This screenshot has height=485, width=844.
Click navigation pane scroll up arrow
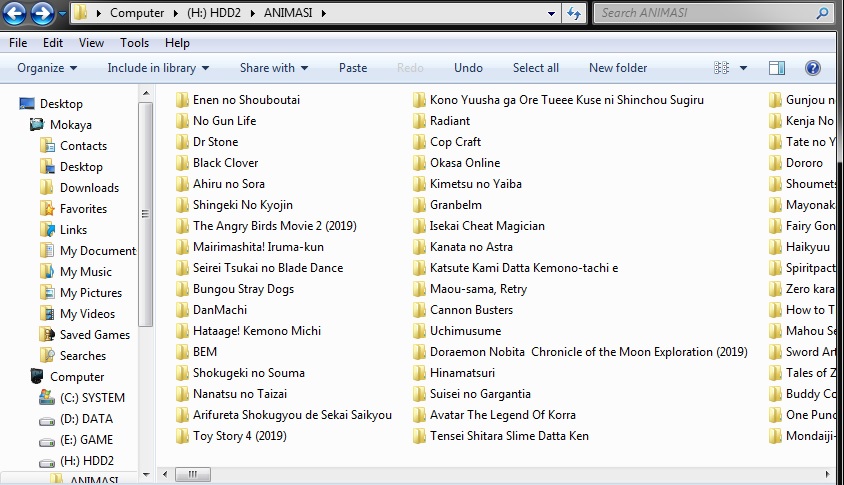(146, 93)
